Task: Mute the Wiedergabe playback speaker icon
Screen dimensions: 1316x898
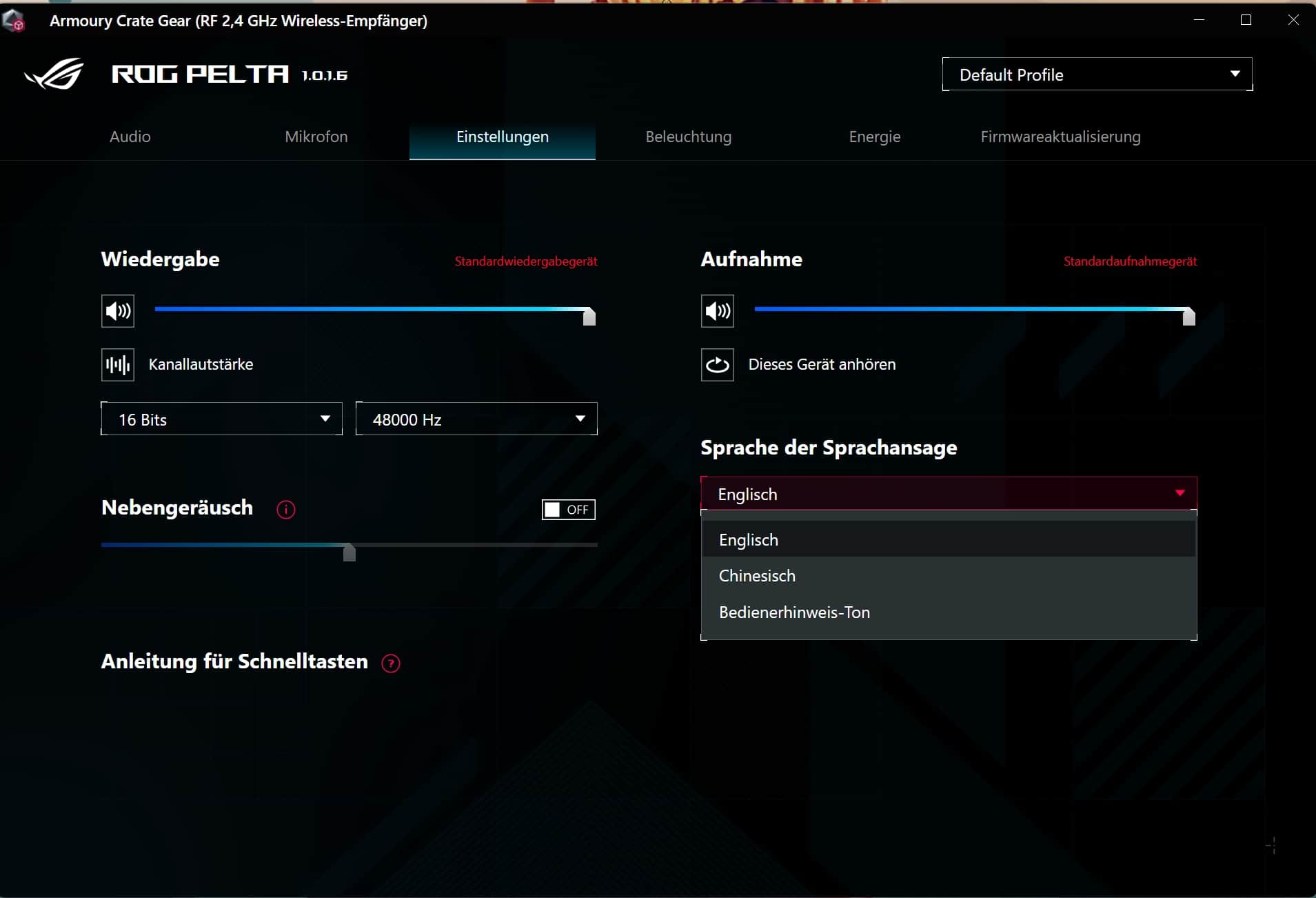Action: (118, 311)
